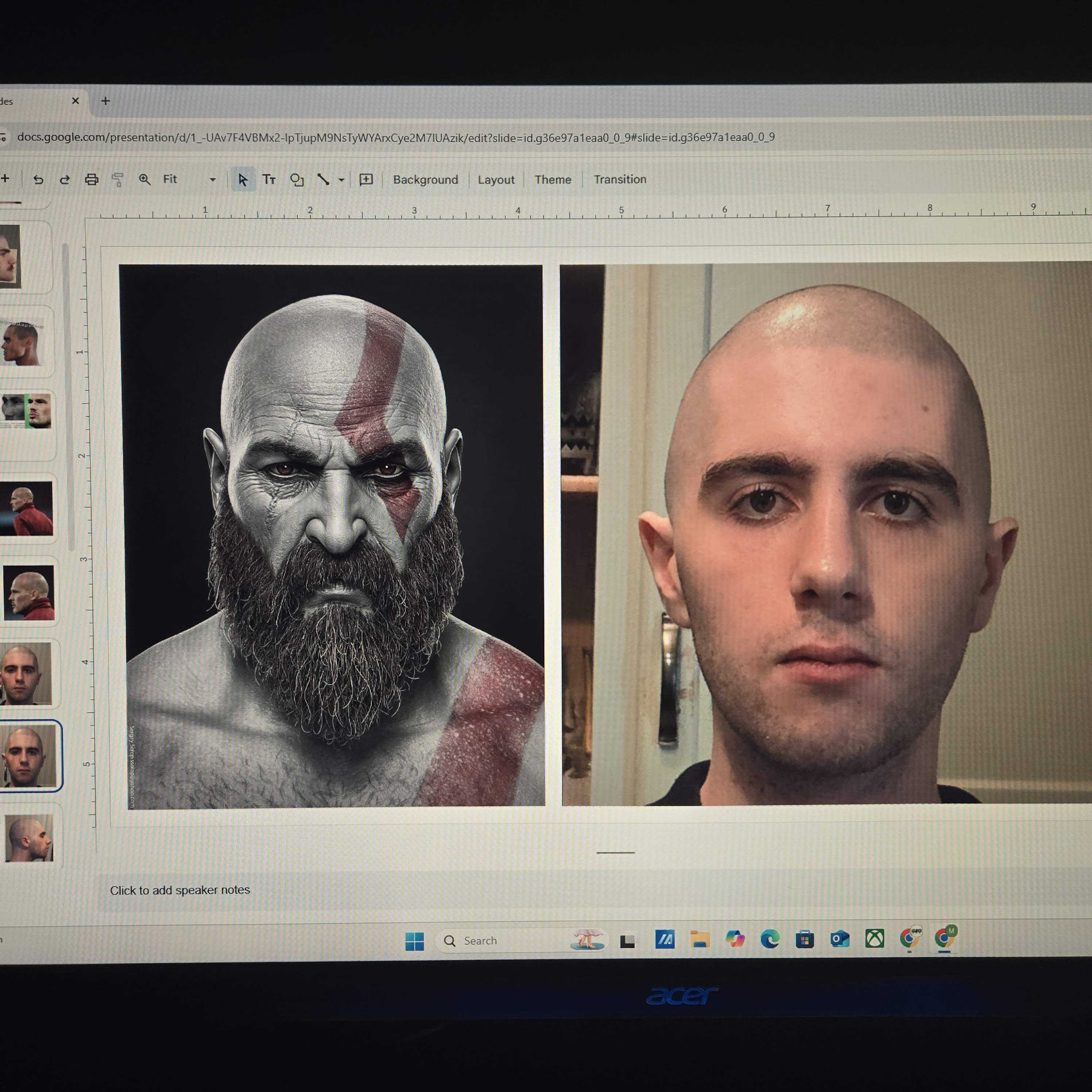Open the front-face thumbnail above the highlighted slide
Screen dimensions: 1092x1092
tap(26, 674)
